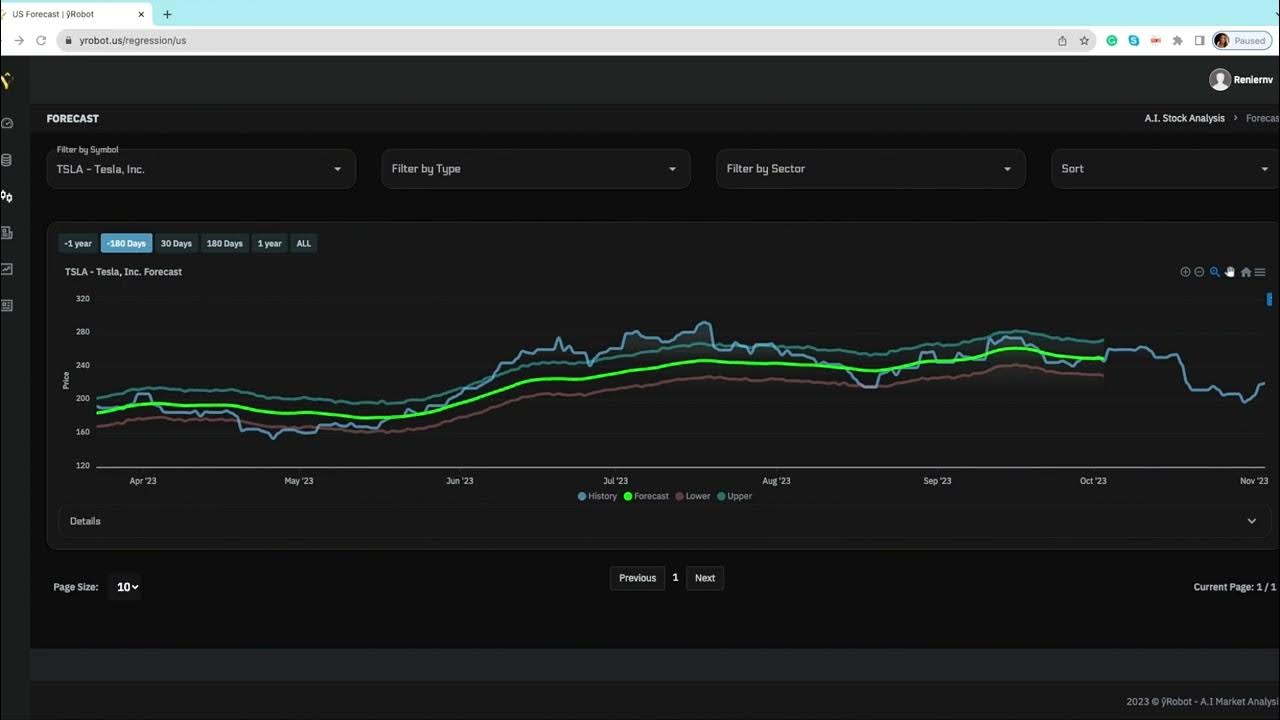Screen dimensions: 1280x720
Task: Toggle History series in chart legend
Action: coord(597,496)
